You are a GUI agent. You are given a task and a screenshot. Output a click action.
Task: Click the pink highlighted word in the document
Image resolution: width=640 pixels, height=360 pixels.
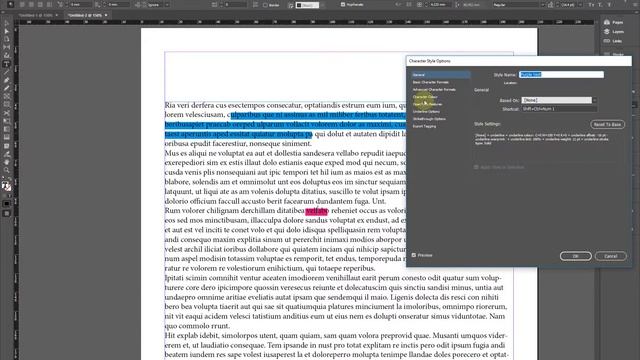pyautogui.click(x=317, y=211)
